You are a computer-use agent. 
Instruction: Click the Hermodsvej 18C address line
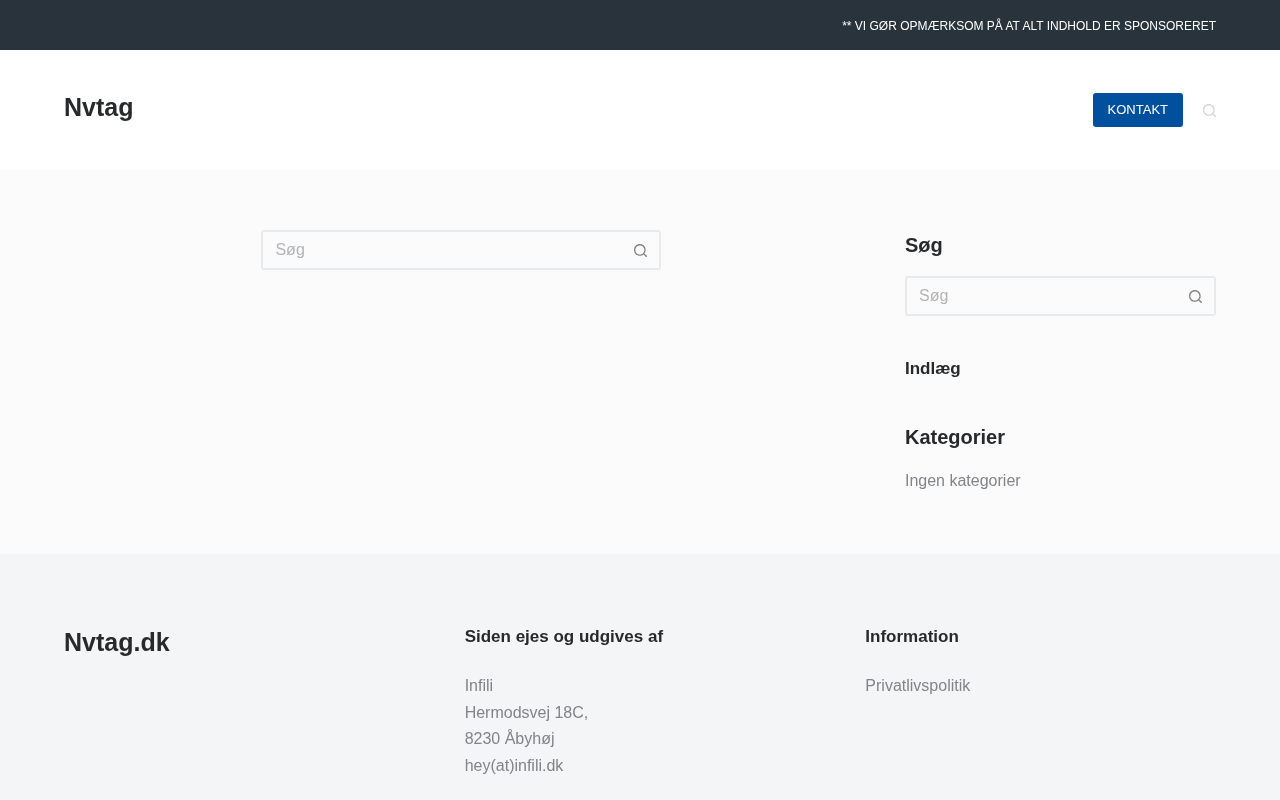point(526,713)
